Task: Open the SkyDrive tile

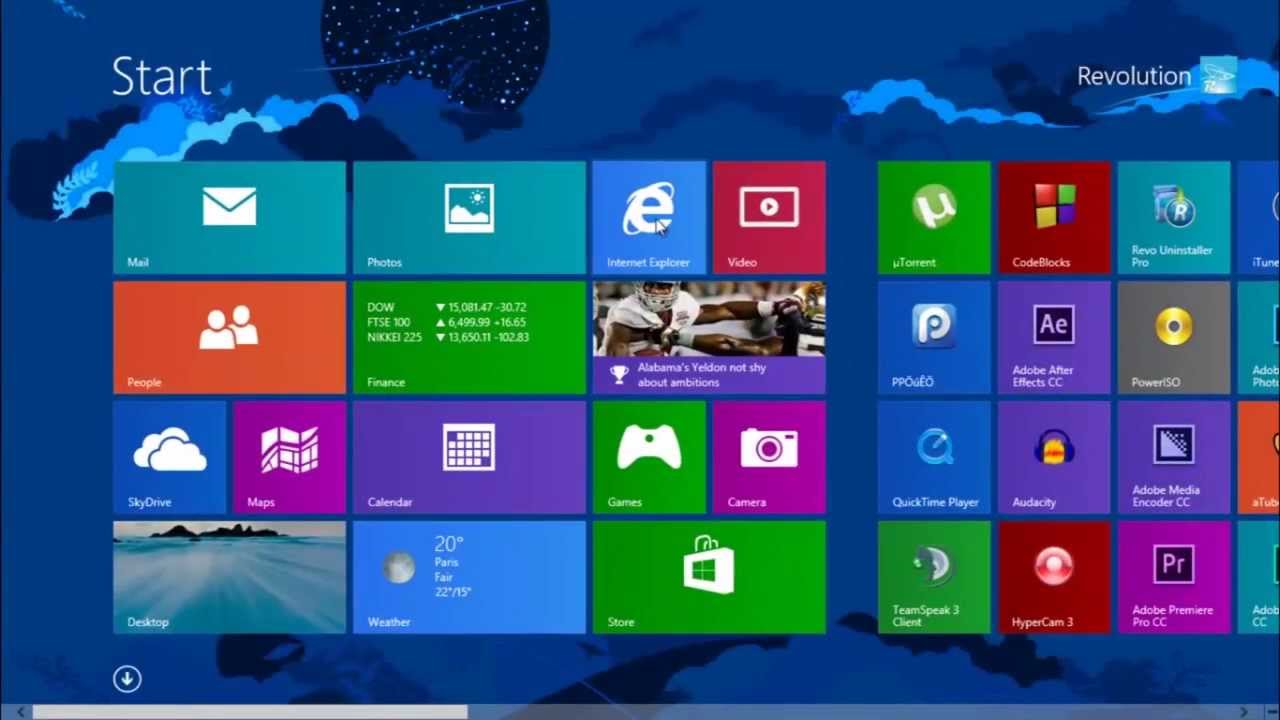Action: click(169, 457)
